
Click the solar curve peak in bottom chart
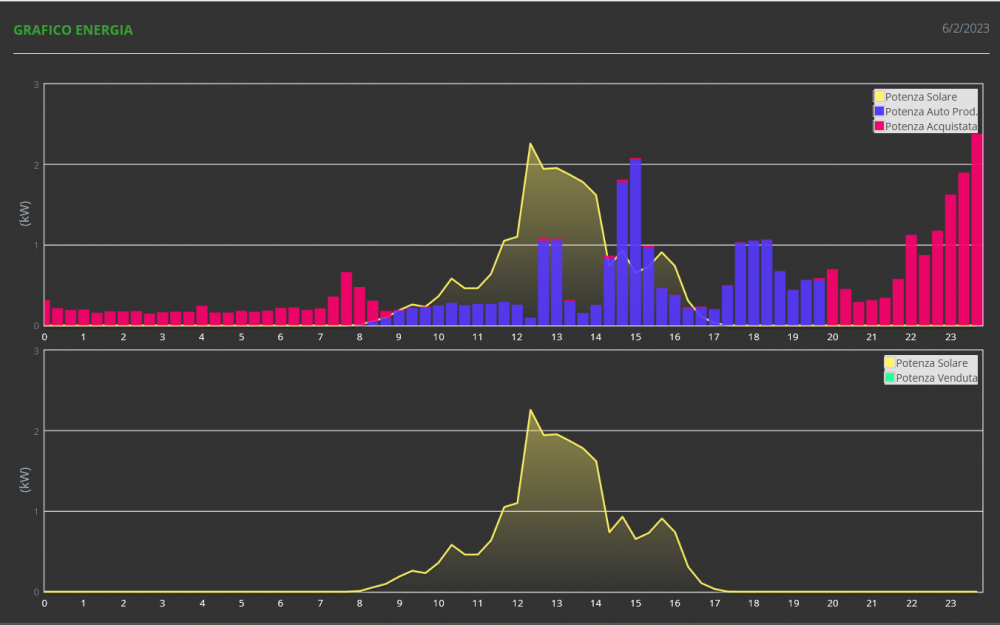tap(530, 410)
